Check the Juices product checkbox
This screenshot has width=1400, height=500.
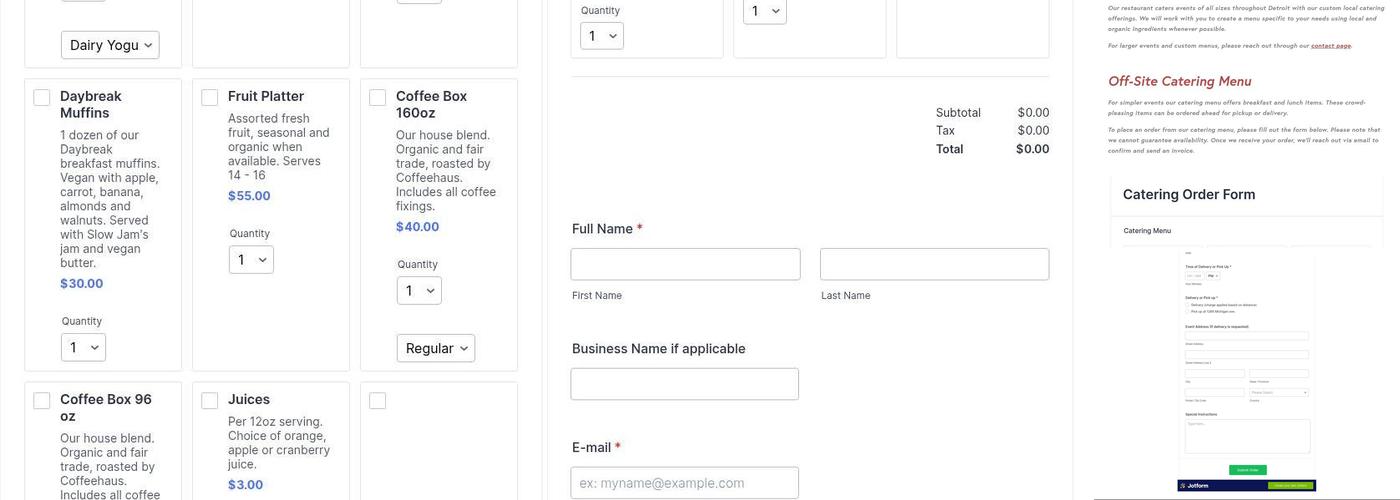coord(210,401)
